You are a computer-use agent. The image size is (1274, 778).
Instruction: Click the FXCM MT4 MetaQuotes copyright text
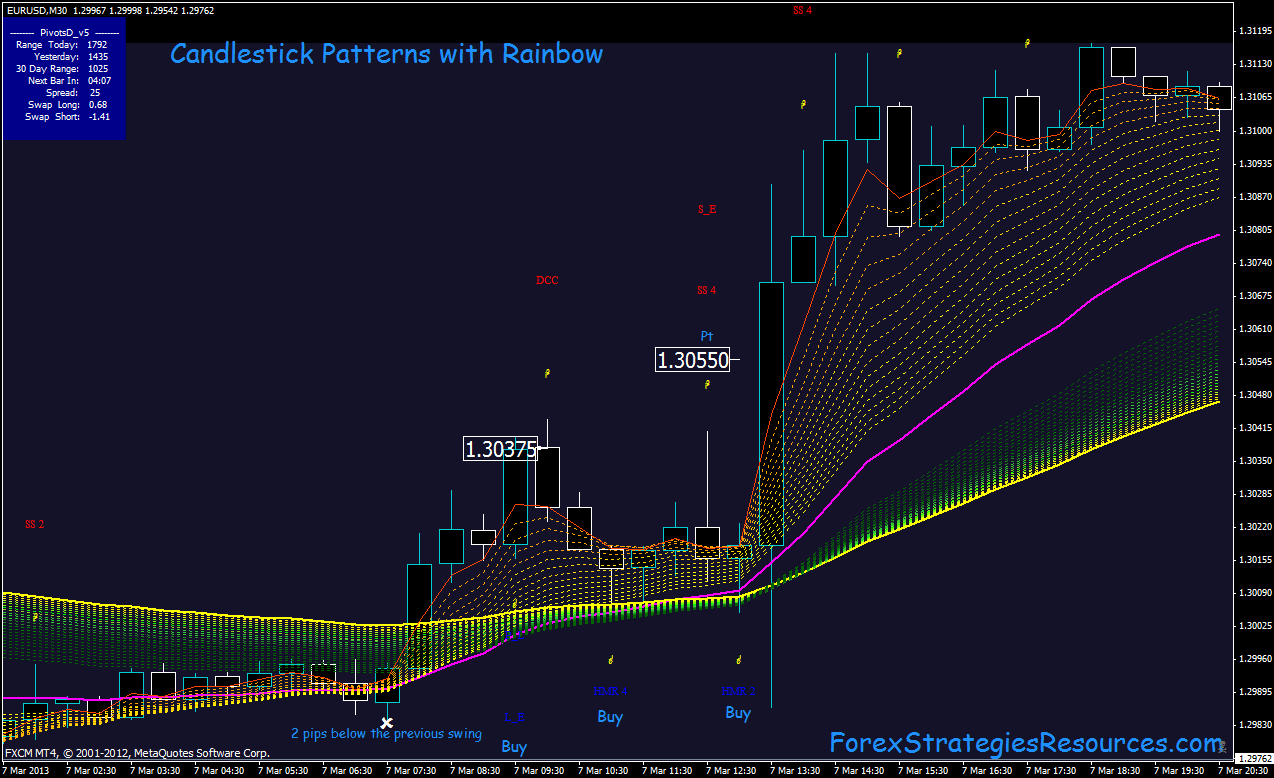137,752
